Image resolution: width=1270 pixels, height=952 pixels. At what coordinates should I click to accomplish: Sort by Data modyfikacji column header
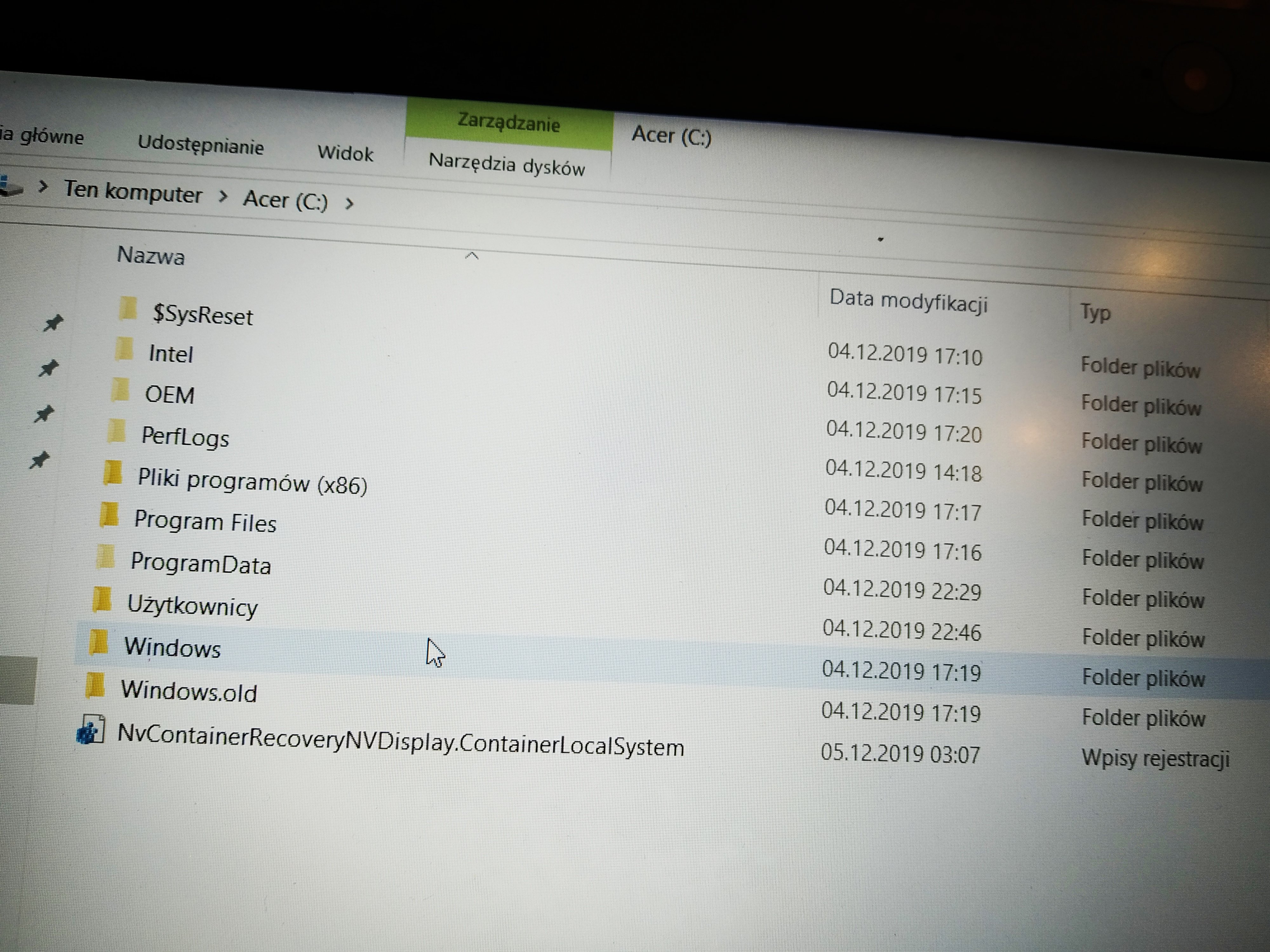(x=908, y=301)
